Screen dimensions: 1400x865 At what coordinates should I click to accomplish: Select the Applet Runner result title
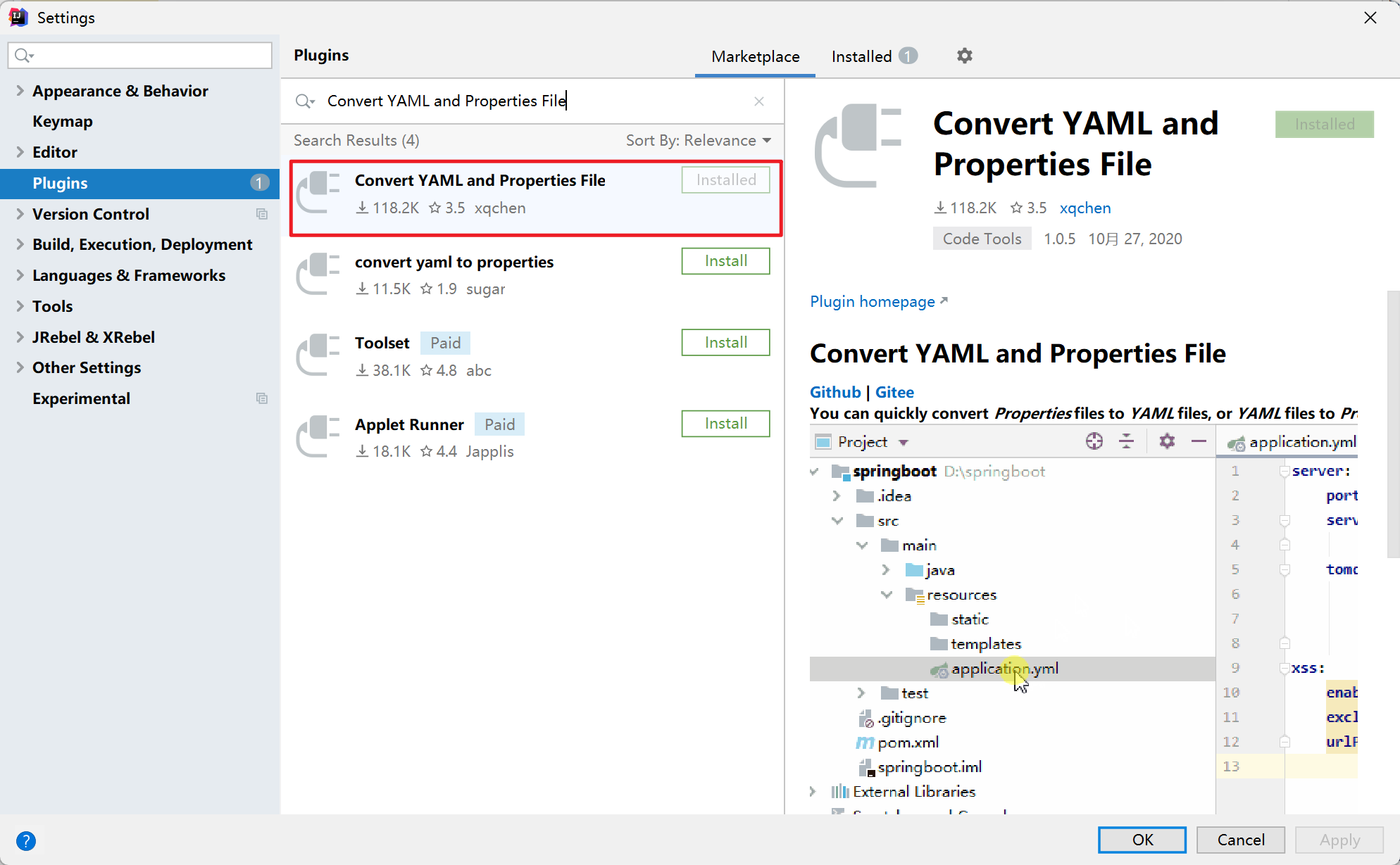[409, 424]
